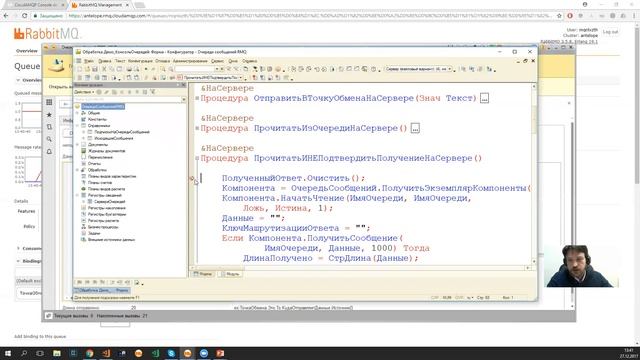
Task: Select Бизнес-процессы in tree
Action: pyautogui.click(x=103, y=227)
